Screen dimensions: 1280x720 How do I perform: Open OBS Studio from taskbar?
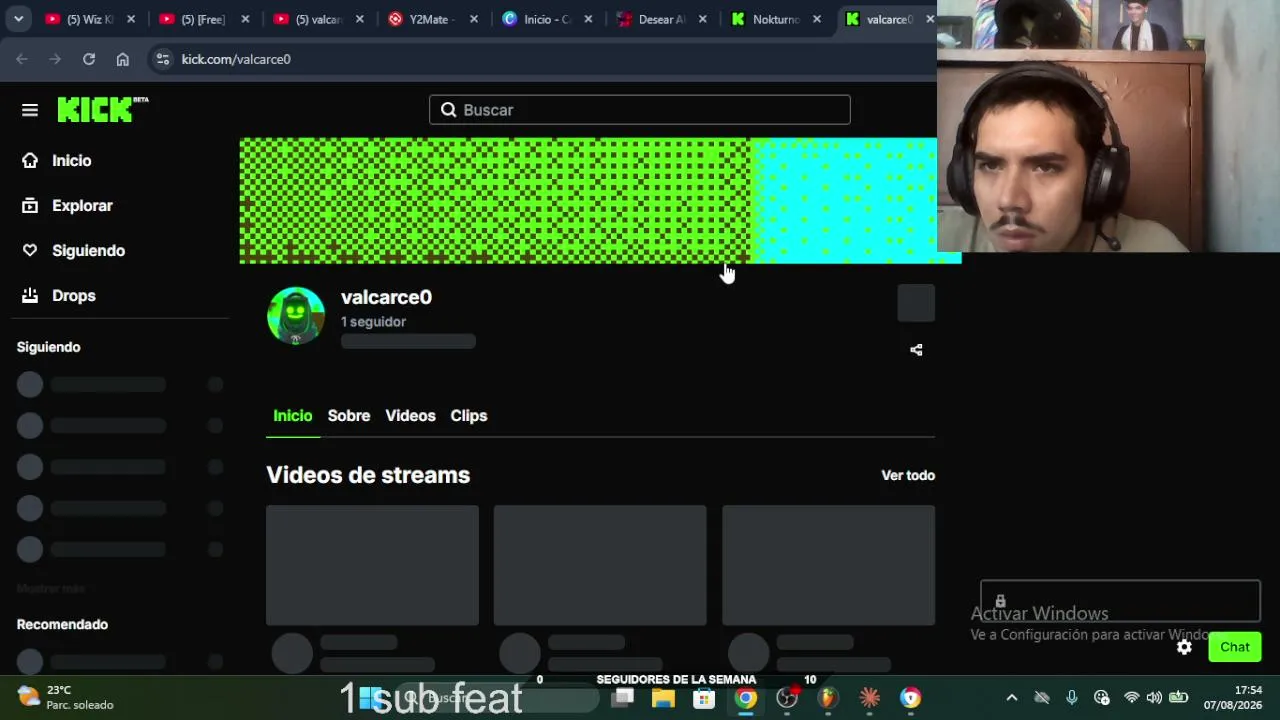[x=787, y=698]
